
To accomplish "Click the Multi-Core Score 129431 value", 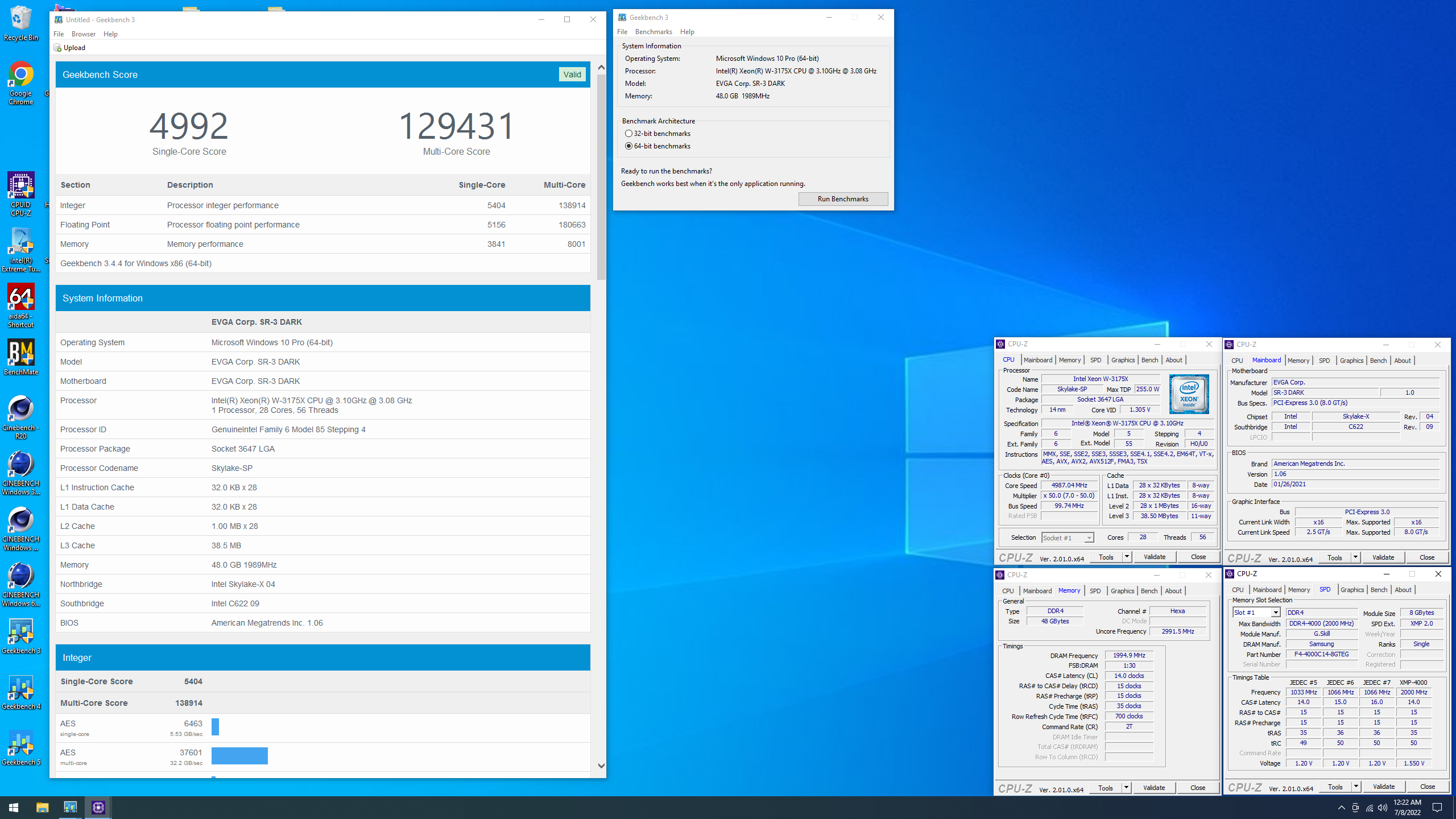I will [x=456, y=126].
